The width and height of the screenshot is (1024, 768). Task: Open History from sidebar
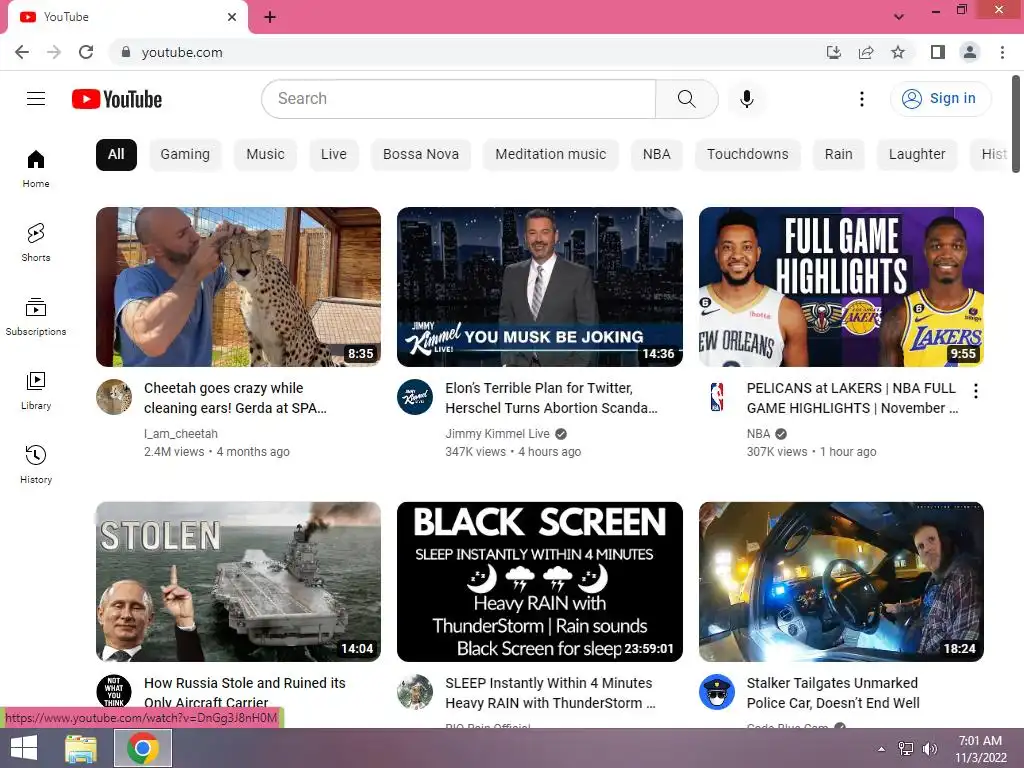point(36,464)
